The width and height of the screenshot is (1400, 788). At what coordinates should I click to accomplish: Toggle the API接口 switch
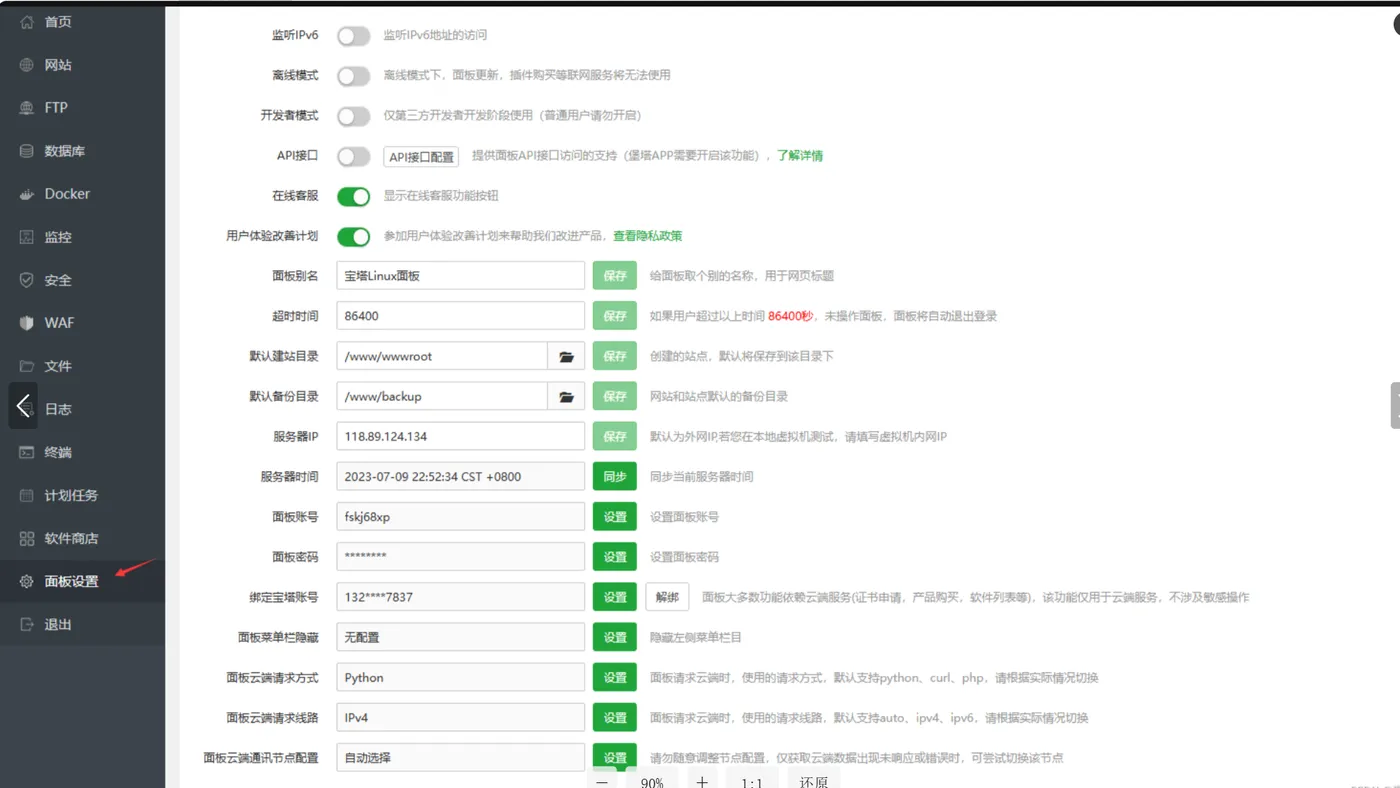click(353, 156)
